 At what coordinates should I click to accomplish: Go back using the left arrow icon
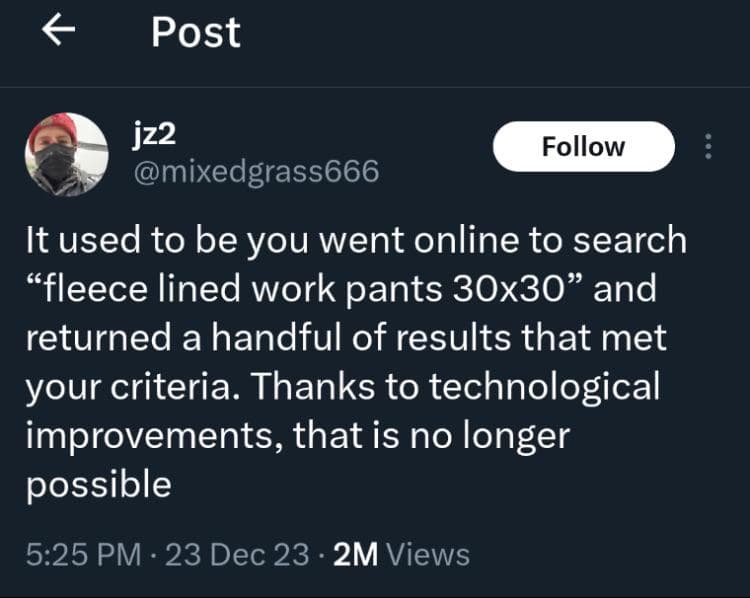tap(58, 30)
